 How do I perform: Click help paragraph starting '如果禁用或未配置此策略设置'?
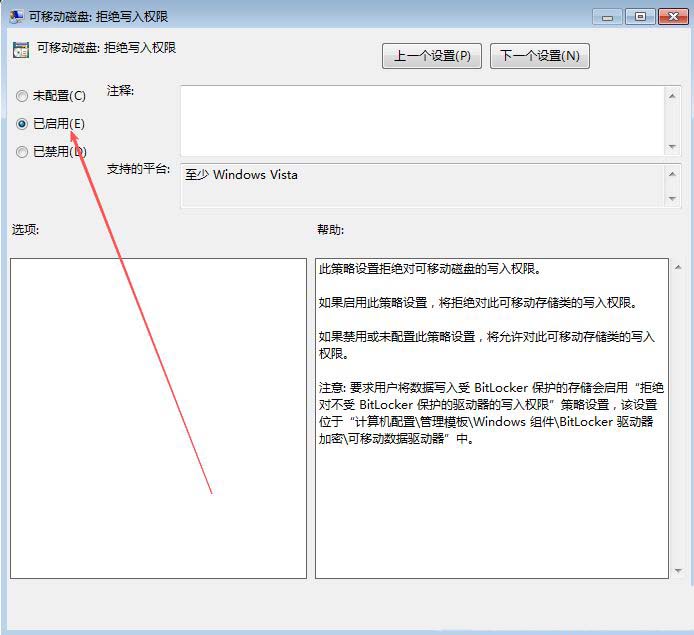coord(487,345)
